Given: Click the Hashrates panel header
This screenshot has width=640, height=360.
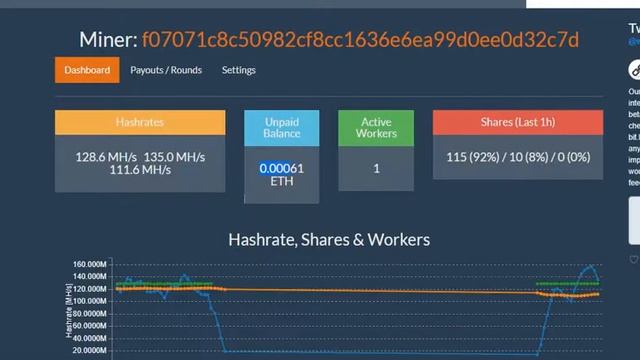Looking at the screenshot, I should (140, 122).
